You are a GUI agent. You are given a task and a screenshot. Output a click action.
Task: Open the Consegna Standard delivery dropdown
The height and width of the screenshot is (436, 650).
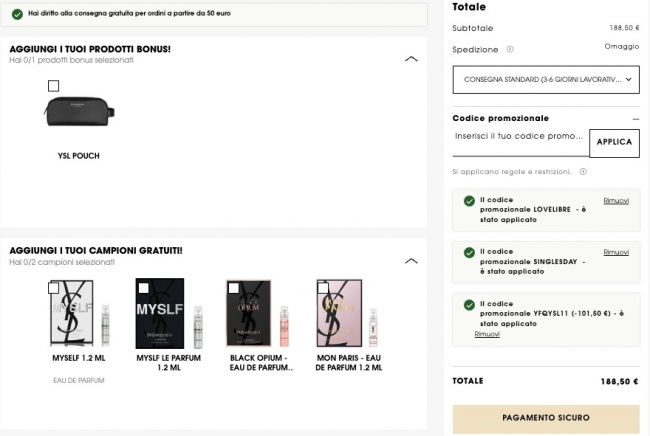[x=545, y=78]
